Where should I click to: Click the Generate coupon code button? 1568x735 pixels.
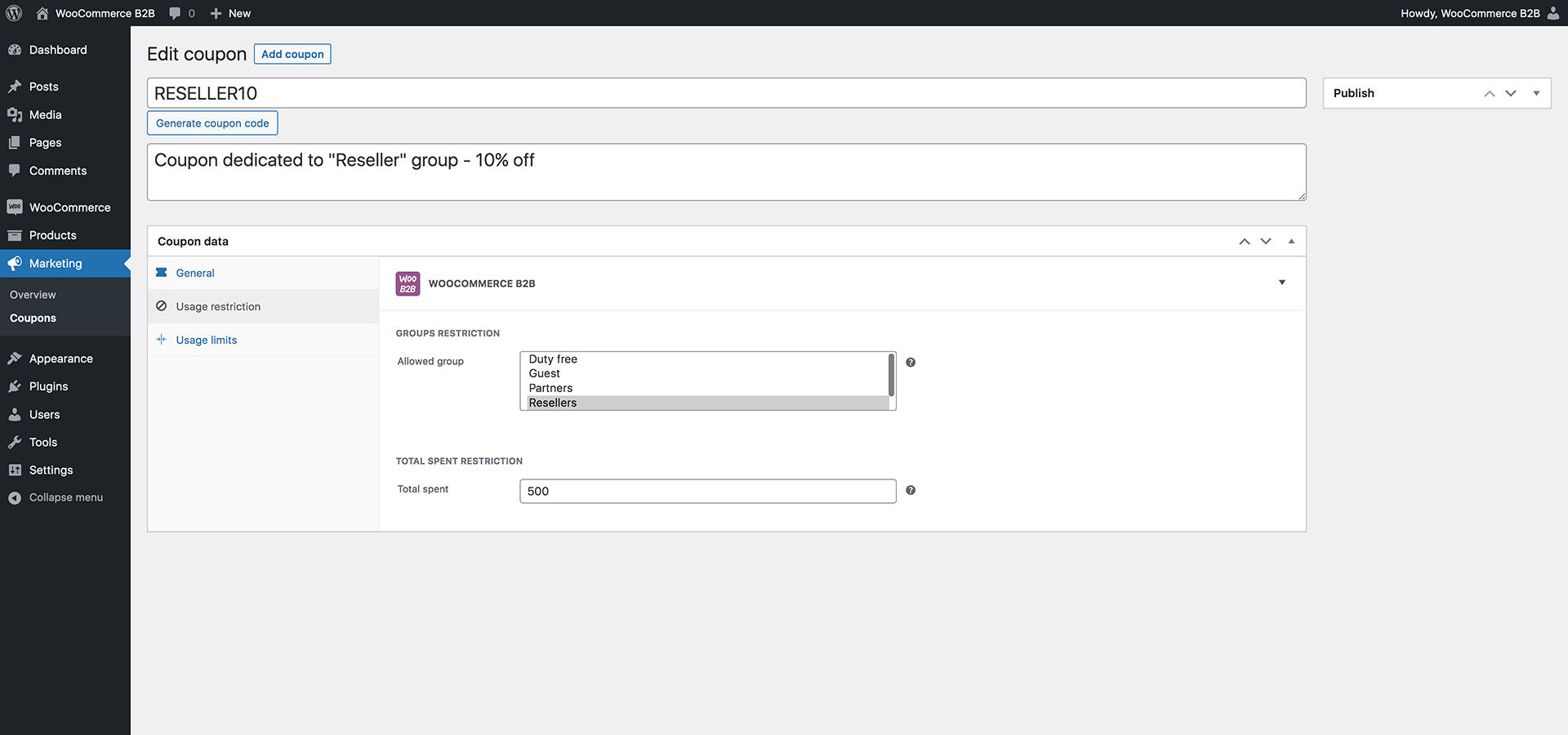(212, 123)
